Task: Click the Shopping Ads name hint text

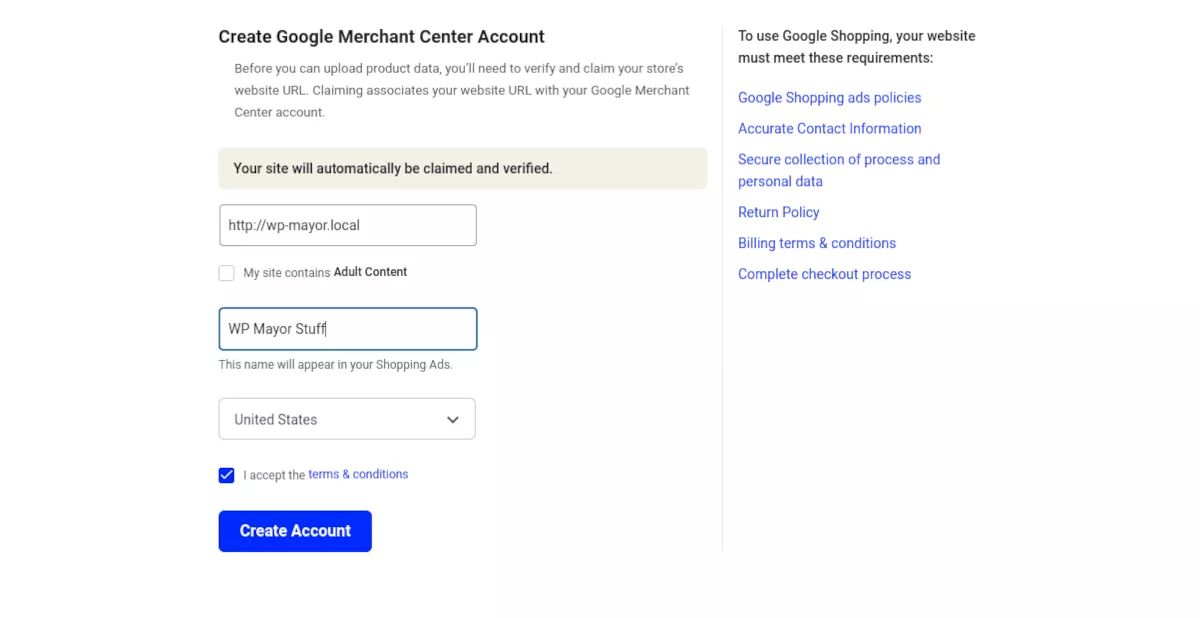Action: click(336, 365)
